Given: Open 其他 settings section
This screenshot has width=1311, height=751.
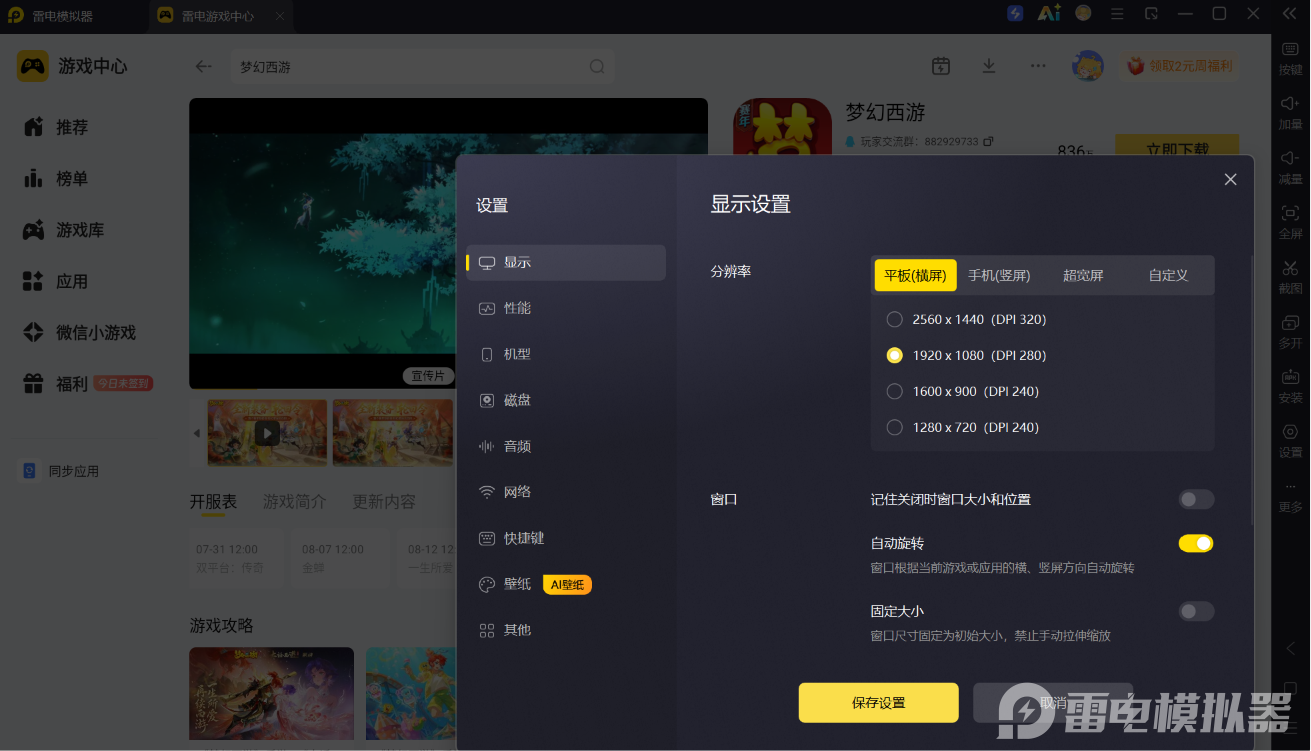Looking at the screenshot, I should click(x=566, y=631).
